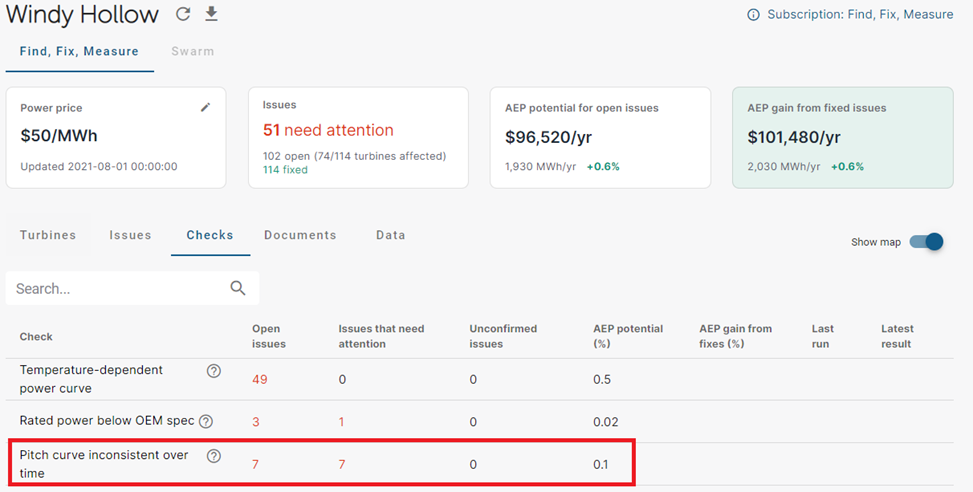Viewport: 973px width, 492px height.
Task: Open help for Pitch curve inconsistent over time
Action: tap(213, 456)
